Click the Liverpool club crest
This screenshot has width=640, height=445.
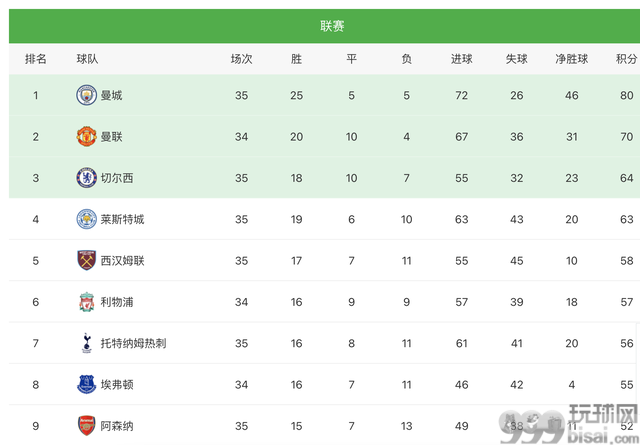[x=87, y=302]
